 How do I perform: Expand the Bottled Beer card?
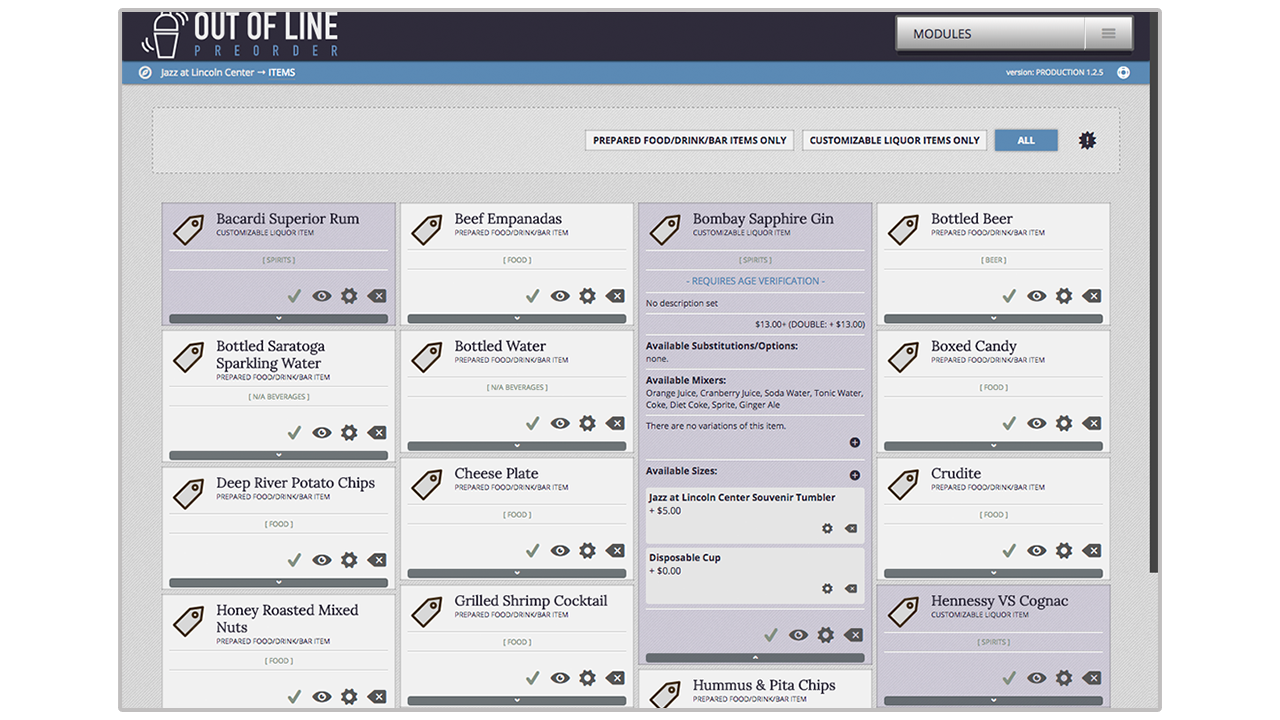tap(994, 319)
